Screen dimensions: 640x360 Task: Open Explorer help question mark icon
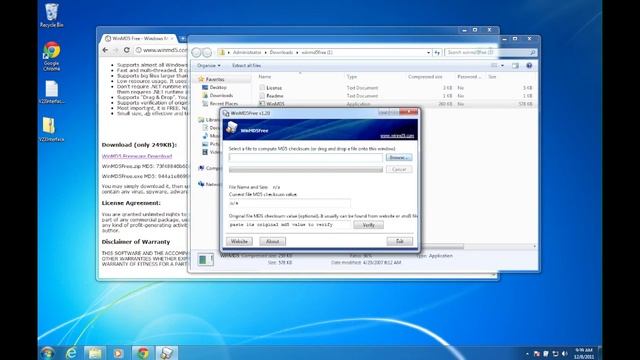pyautogui.click(x=529, y=66)
